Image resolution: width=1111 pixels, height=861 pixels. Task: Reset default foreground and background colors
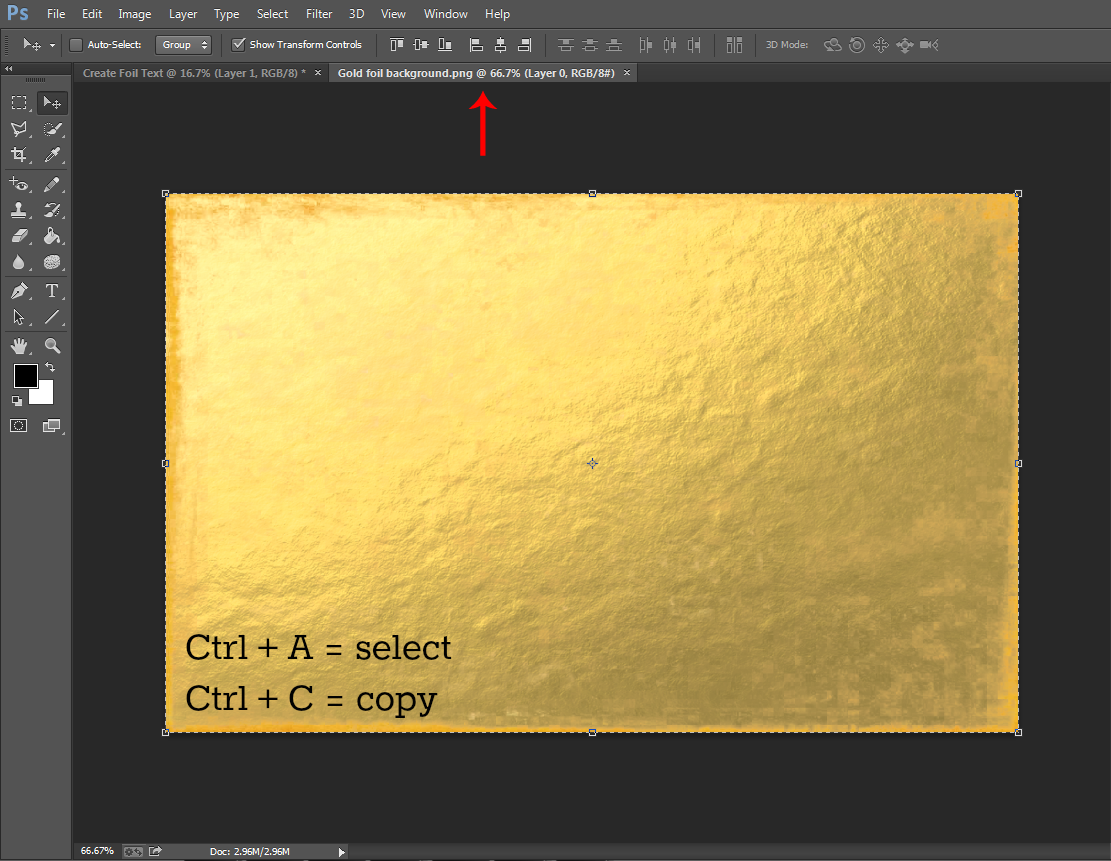click(x=16, y=401)
